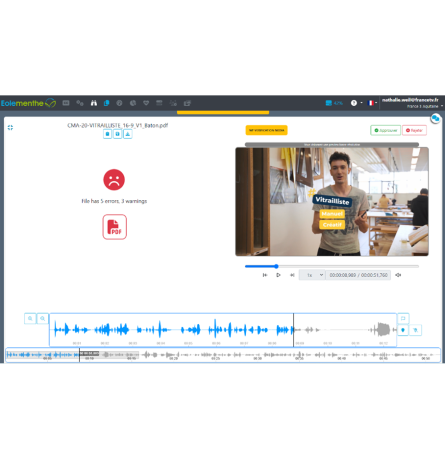
Task: Expand the user account menu nathalie.weil
Action: pos(412,103)
